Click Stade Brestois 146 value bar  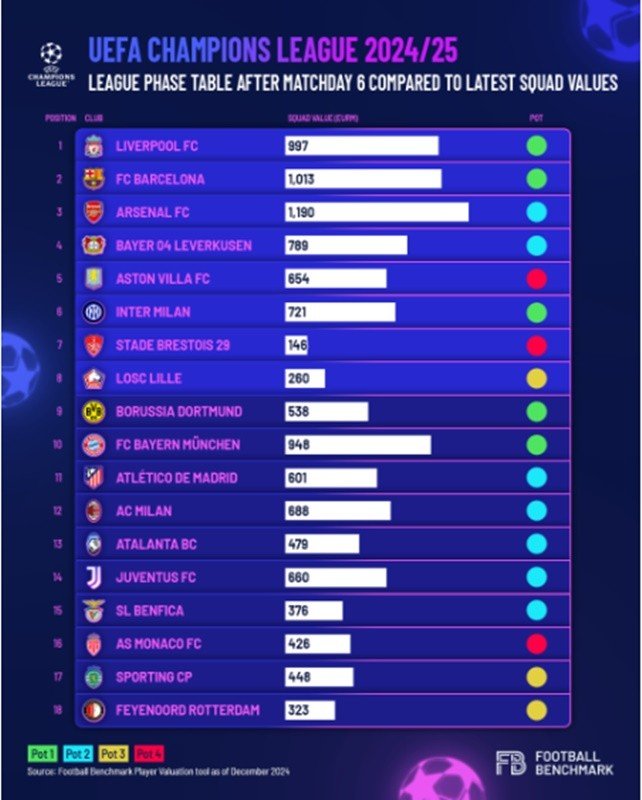tap(297, 345)
